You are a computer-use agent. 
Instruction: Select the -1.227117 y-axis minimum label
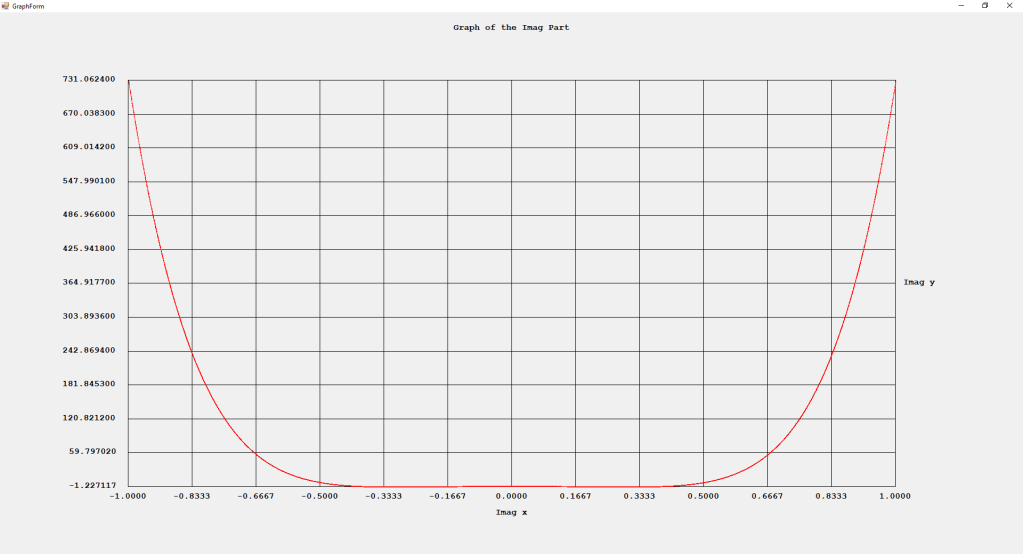(x=88, y=486)
